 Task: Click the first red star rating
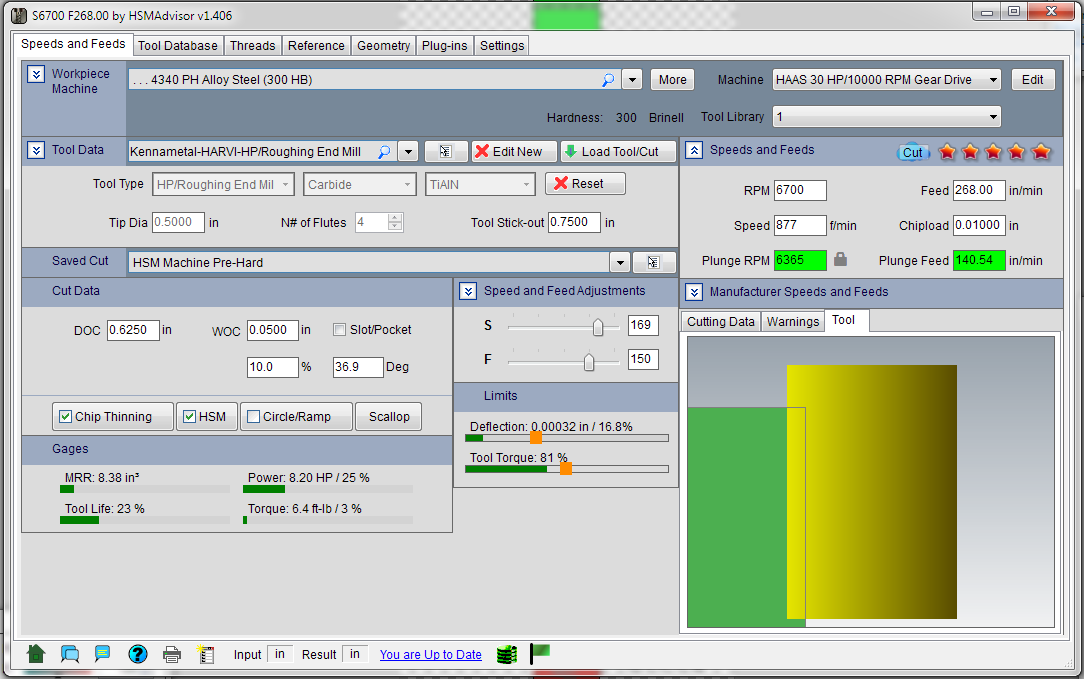(947, 151)
